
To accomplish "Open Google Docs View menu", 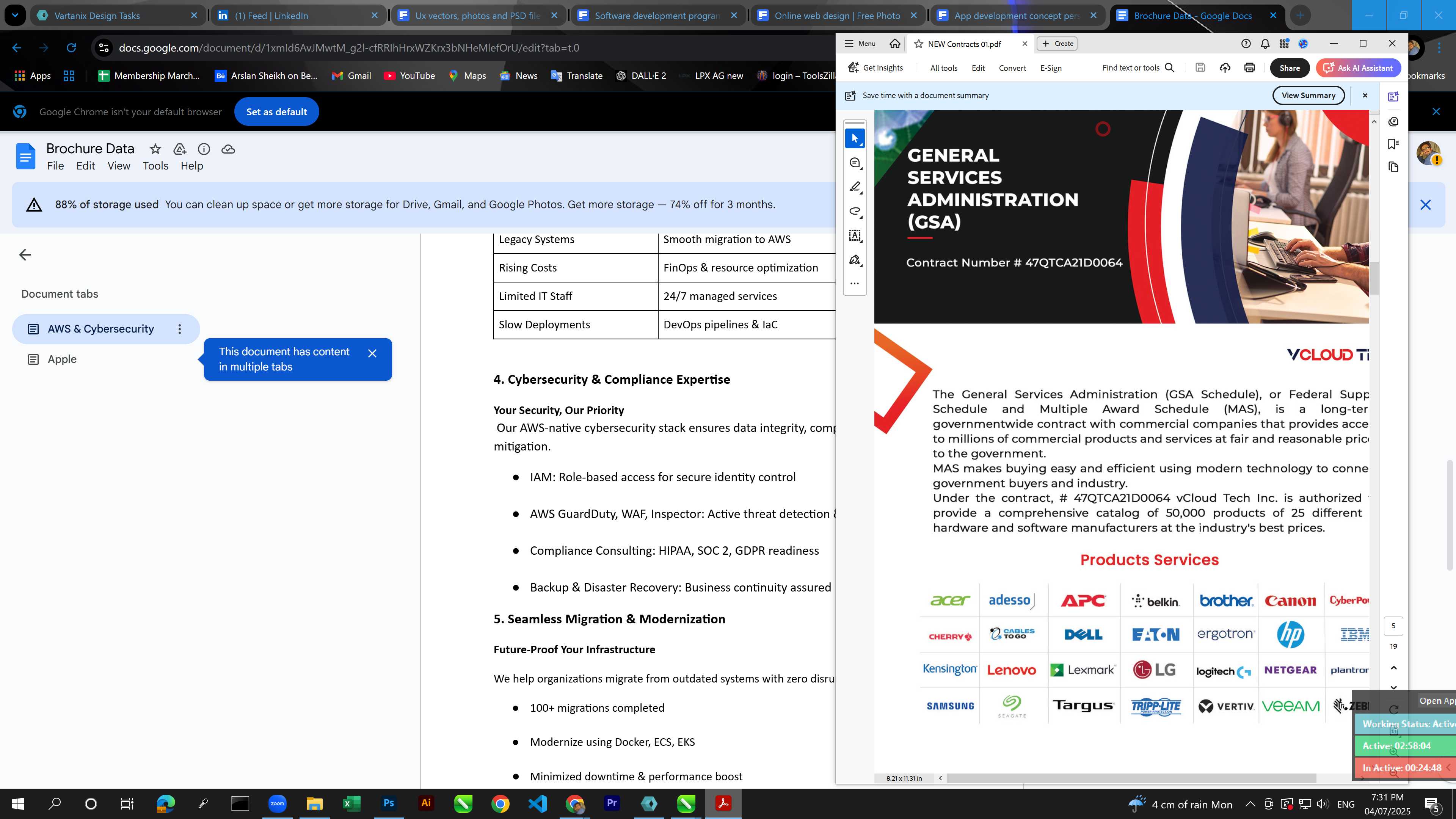I will tap(119, 166).
